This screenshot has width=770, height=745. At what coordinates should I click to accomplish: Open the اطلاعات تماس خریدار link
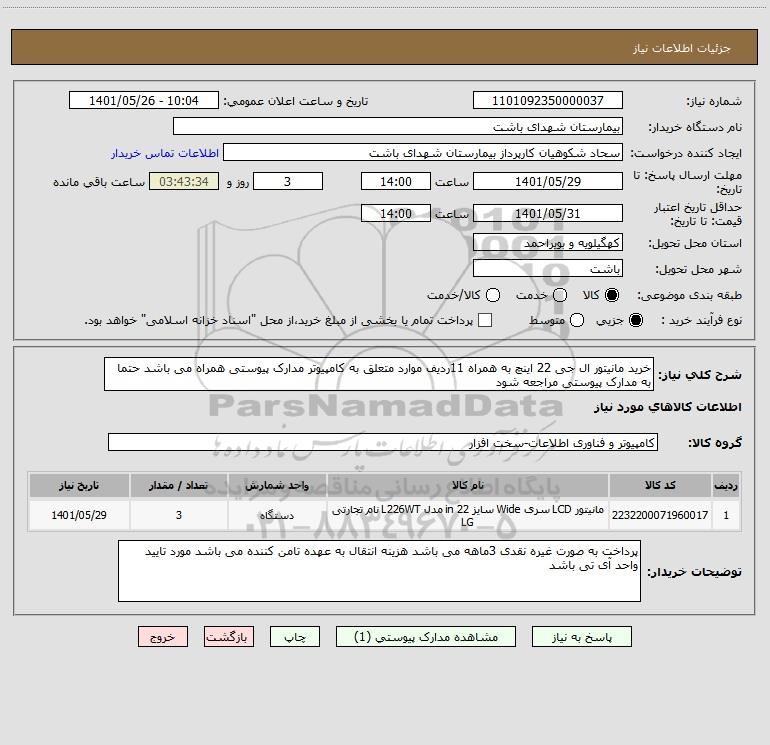[x=165, y=153]
